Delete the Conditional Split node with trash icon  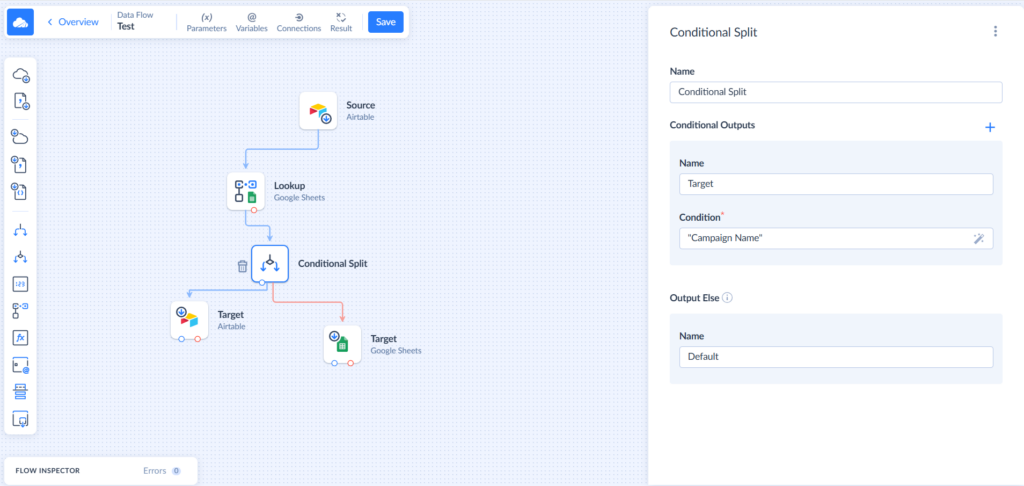[242, 265]
